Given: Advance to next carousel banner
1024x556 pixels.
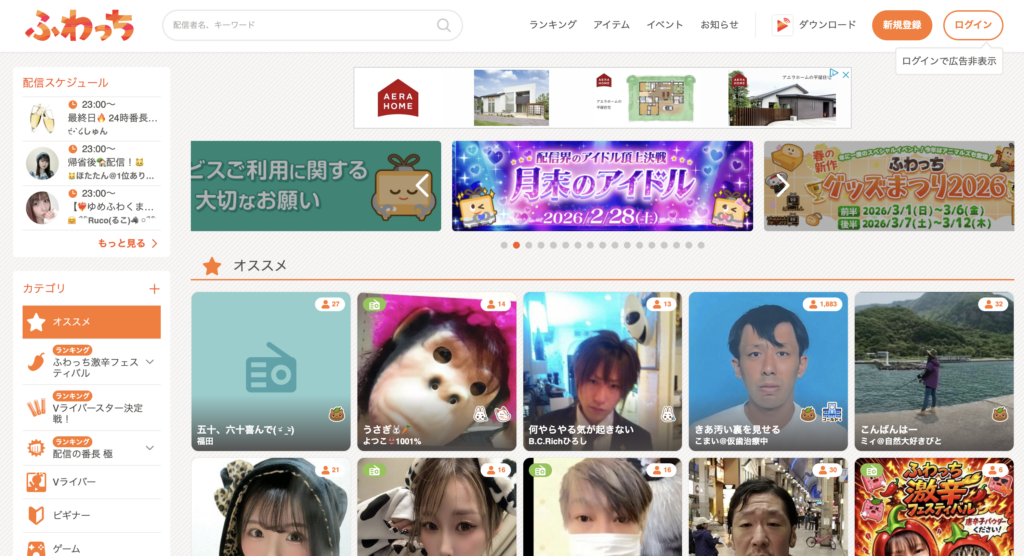Looking at the screenshot, I should 783,185.
